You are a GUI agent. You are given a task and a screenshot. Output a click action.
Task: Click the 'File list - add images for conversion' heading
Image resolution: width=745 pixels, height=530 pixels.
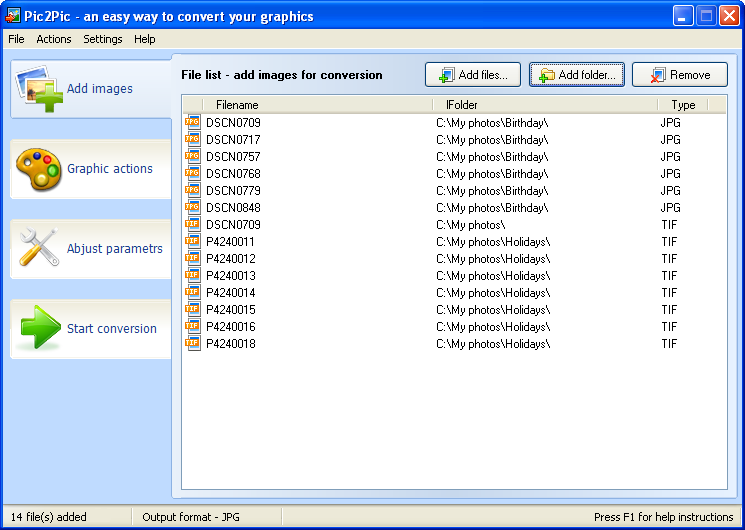pyautogui.click(x=282, y=75)
